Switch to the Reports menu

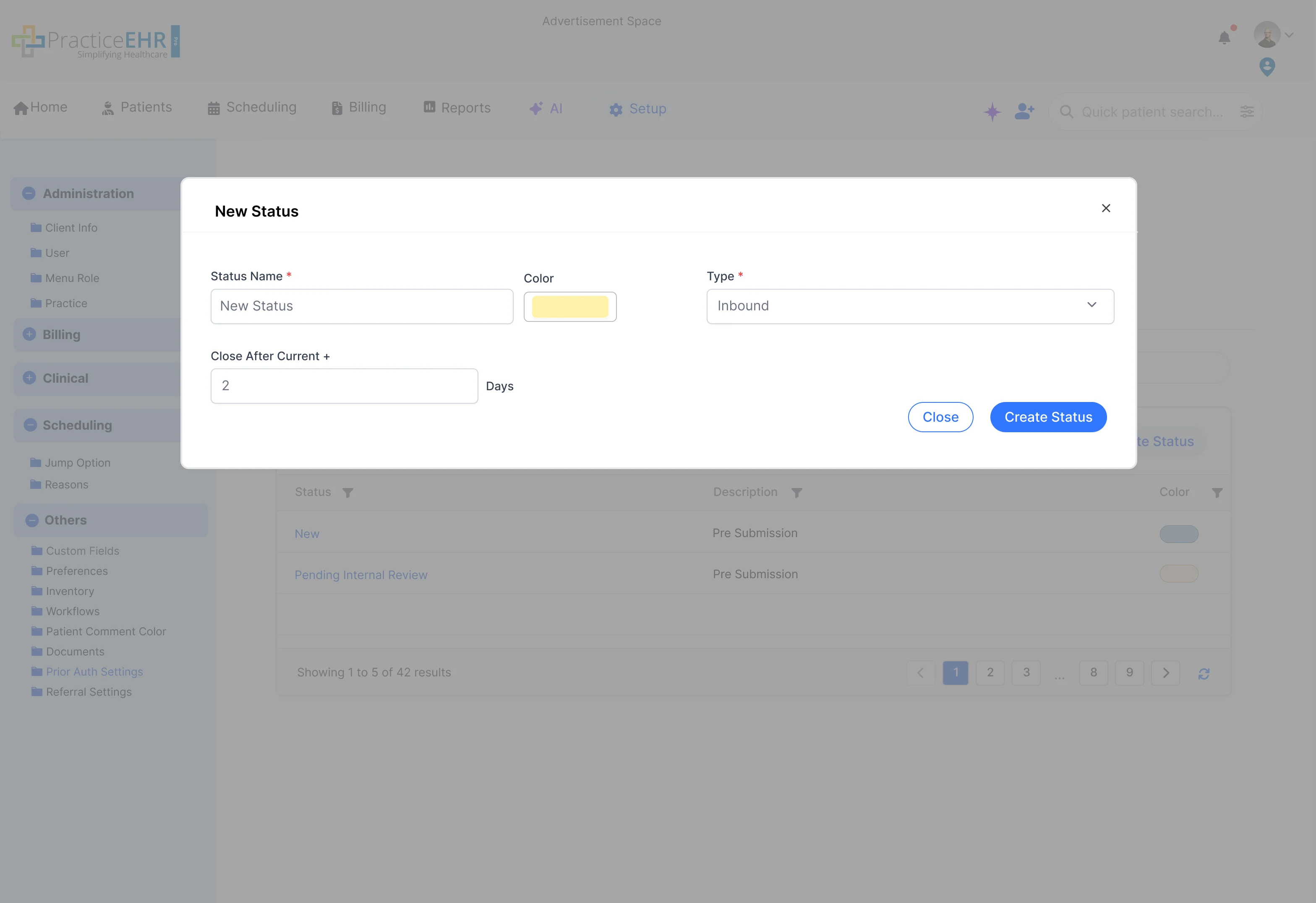tap(457, 107)
